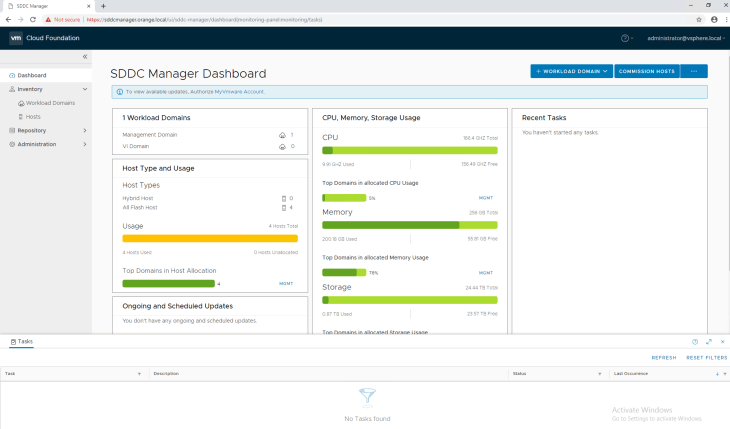Go to Workload Domains in sidebar
Viewport: 730px width, 429px height.
pos(50,103)
